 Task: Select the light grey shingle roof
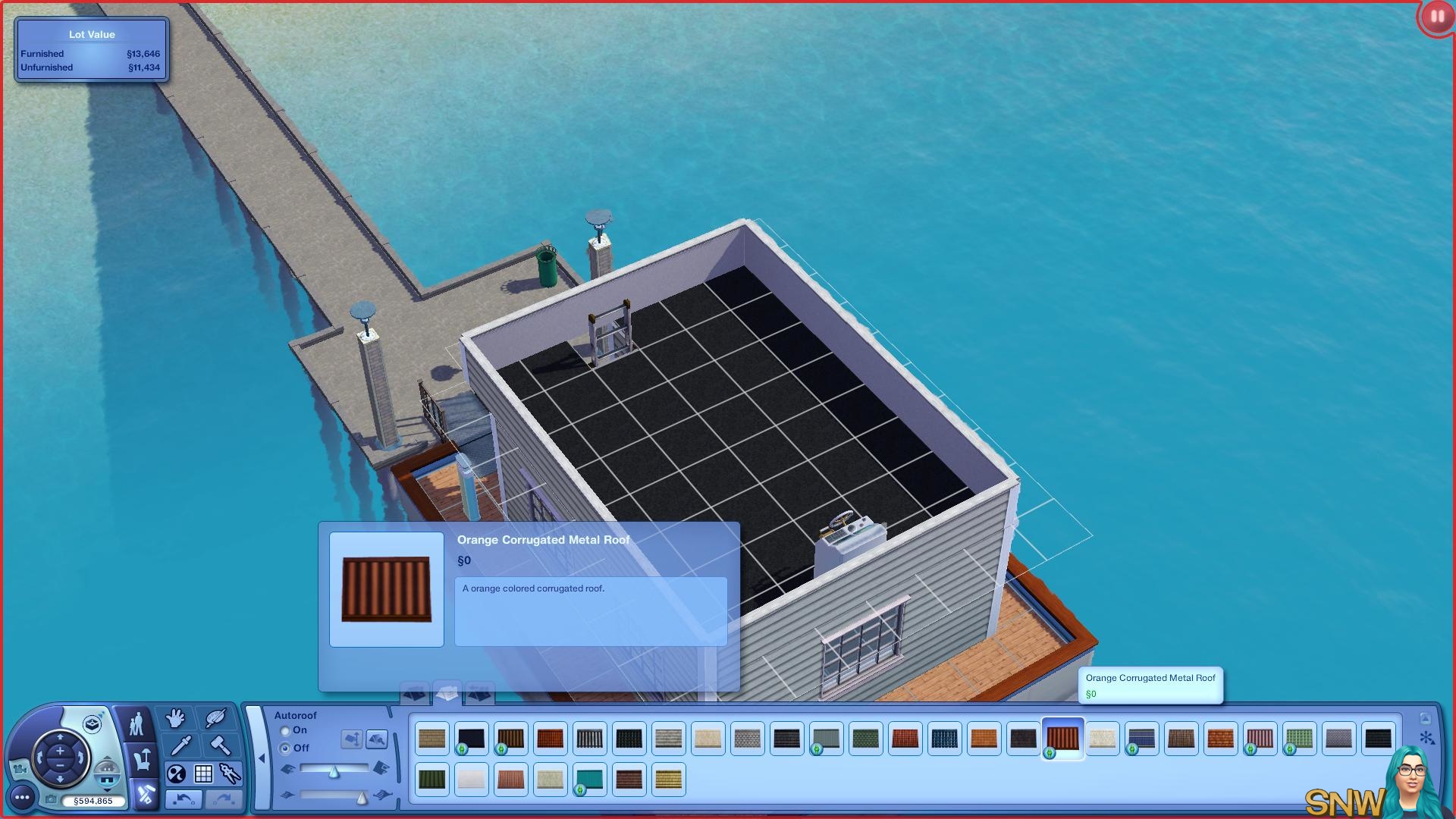point(669,739)
